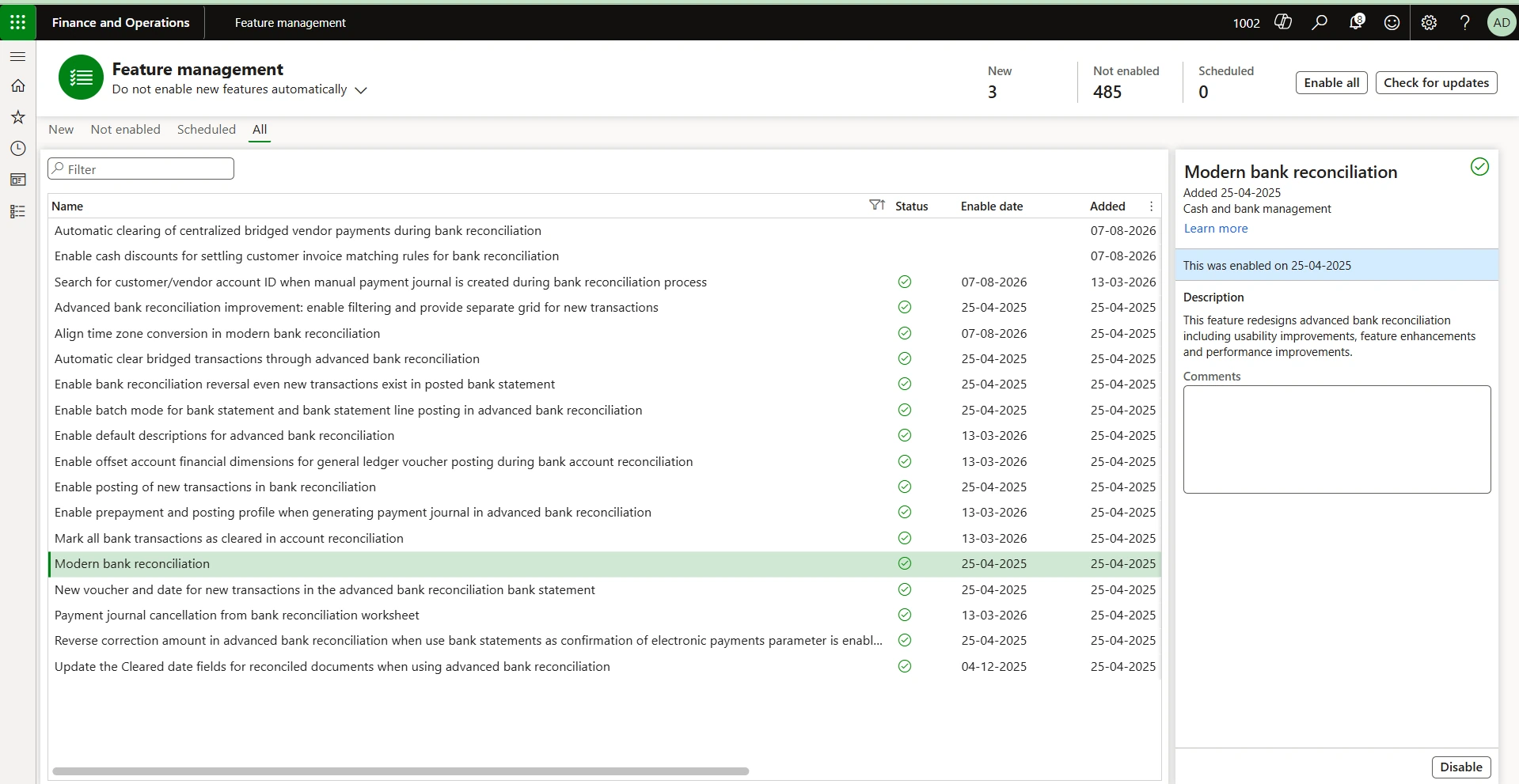Image resolution: width=1519 pixels, height=784 pixels.
Task: Open the Settings gear icon
Action: (x=1429, y=22)
